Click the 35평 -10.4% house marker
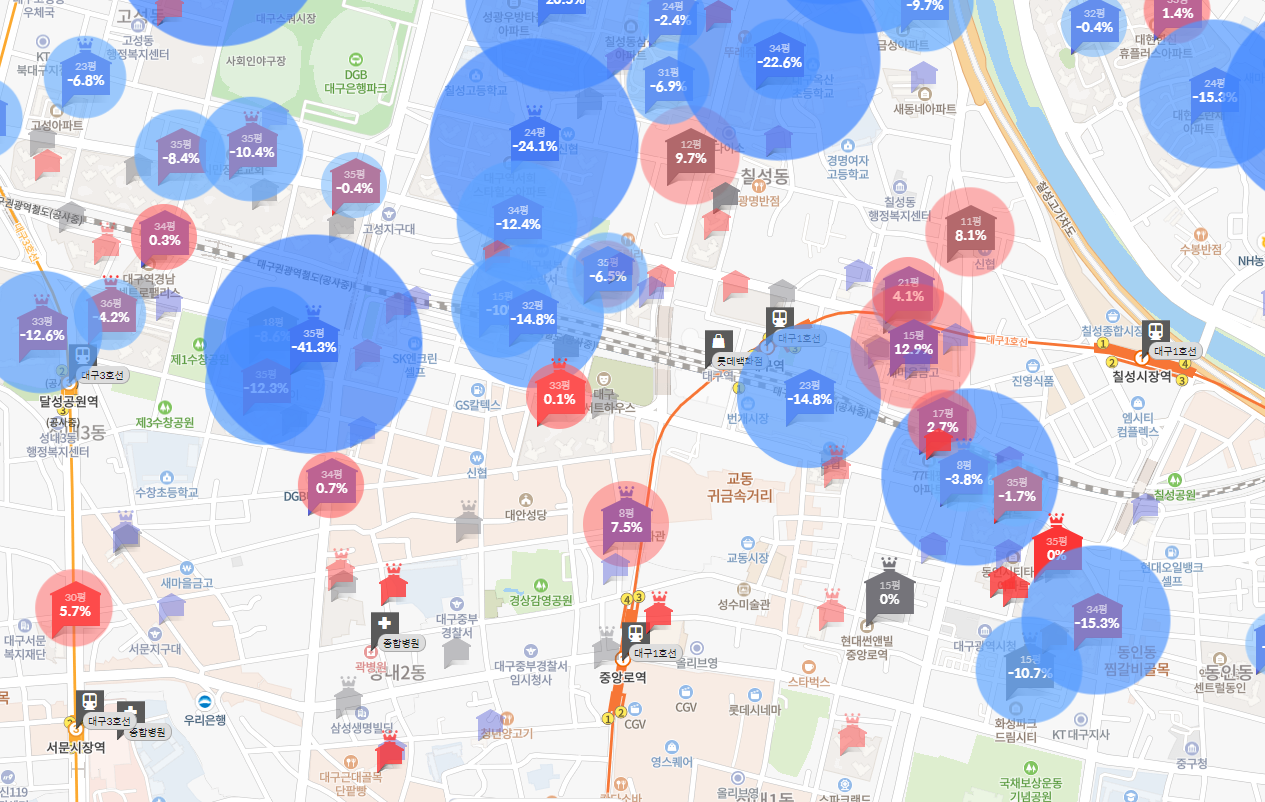 [251, 147]
